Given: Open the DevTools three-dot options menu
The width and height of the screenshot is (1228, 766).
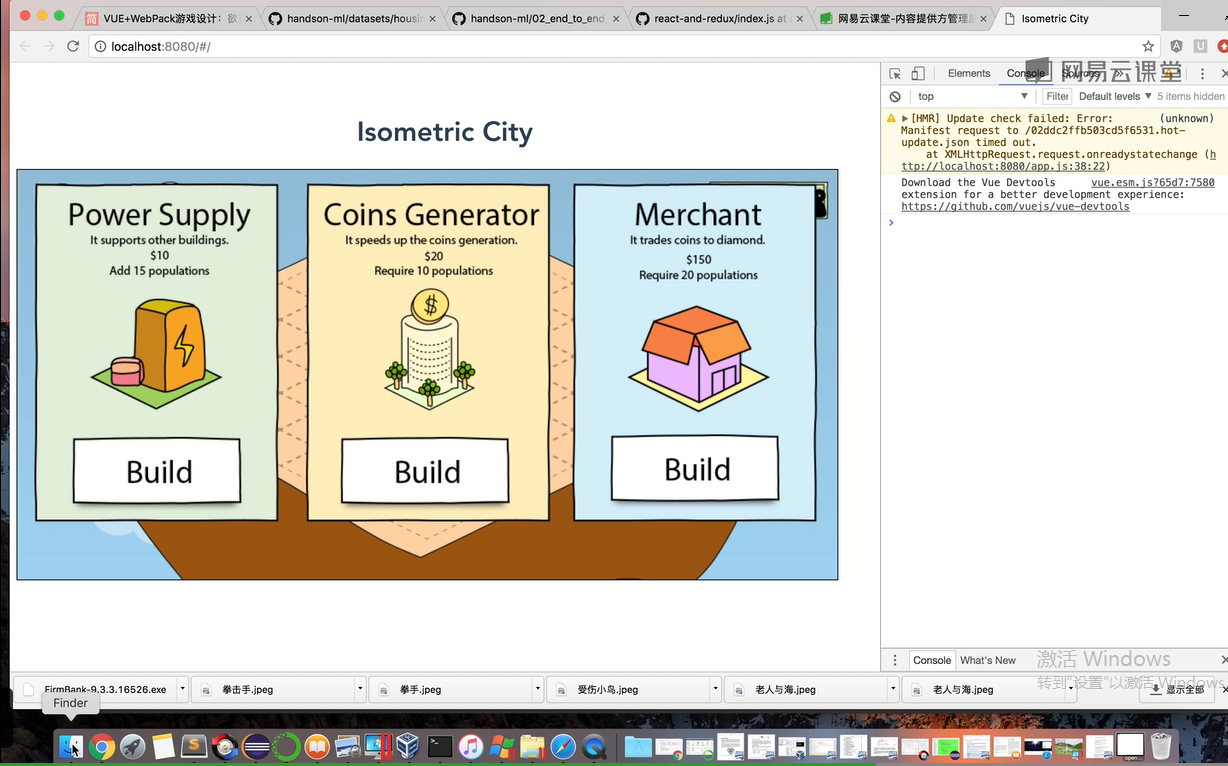Looking at the screenshot, I should point(1203,74).
